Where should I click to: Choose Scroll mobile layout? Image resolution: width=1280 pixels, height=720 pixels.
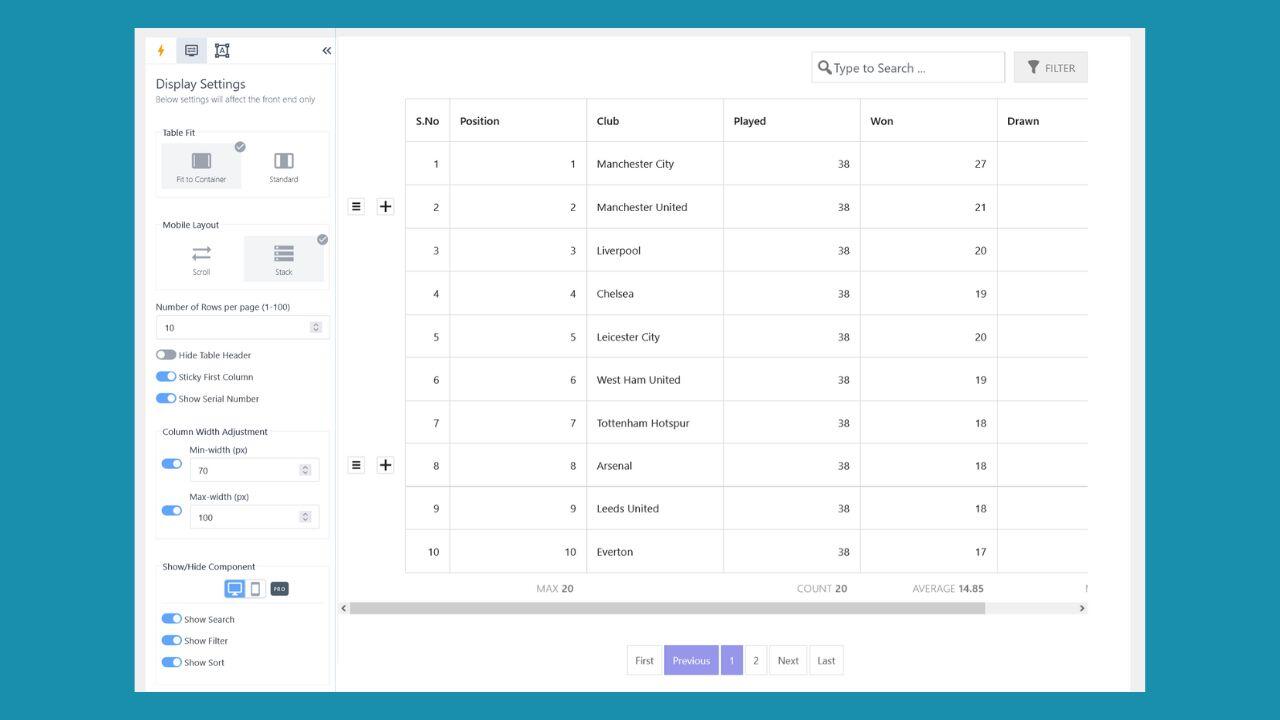click(x=202, y=259)
